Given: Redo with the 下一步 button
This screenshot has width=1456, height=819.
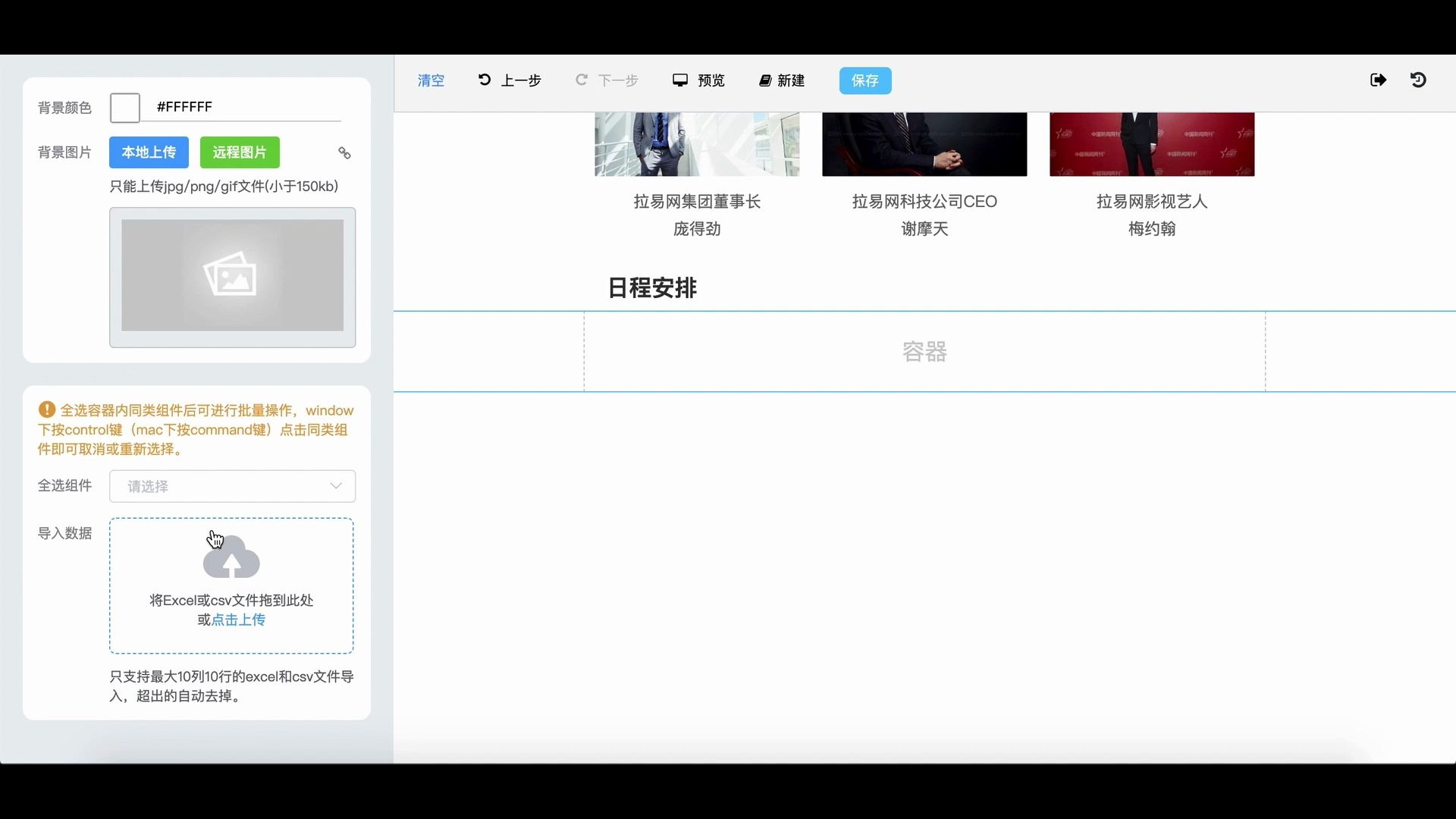Looking at the screenshot, I should (x=607, y=80).
